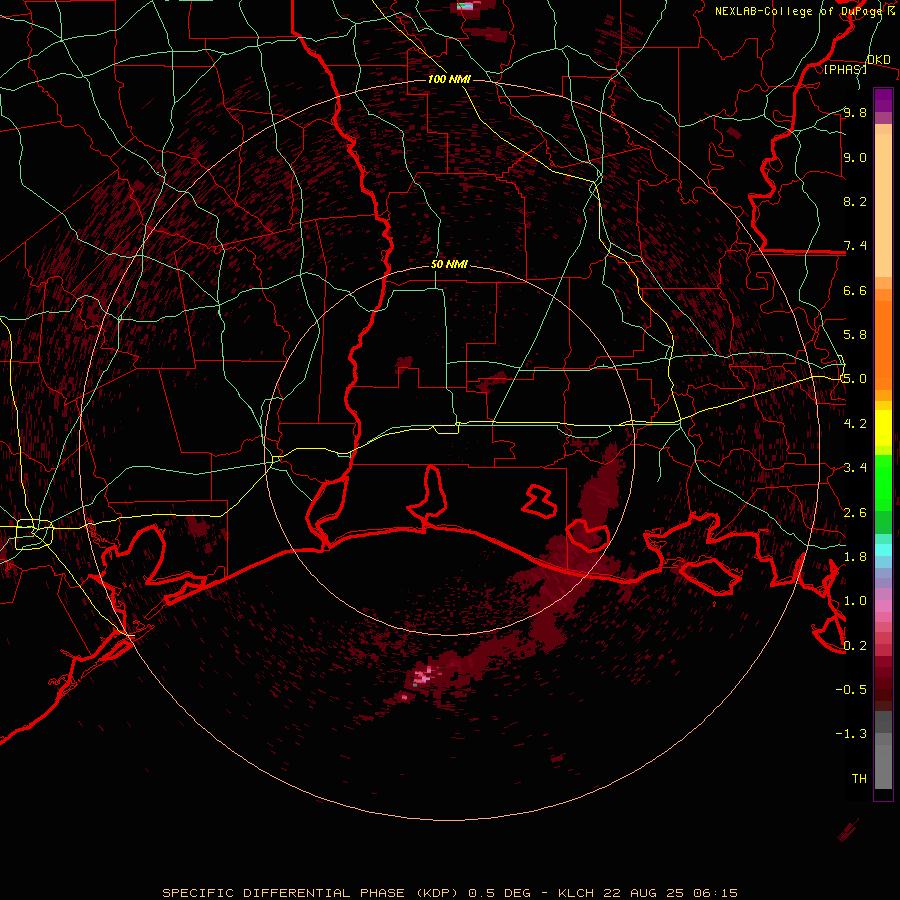This screenshot has width=900, height=900.
Task: Click the 5.0 scale value
Action: point(855,379)
